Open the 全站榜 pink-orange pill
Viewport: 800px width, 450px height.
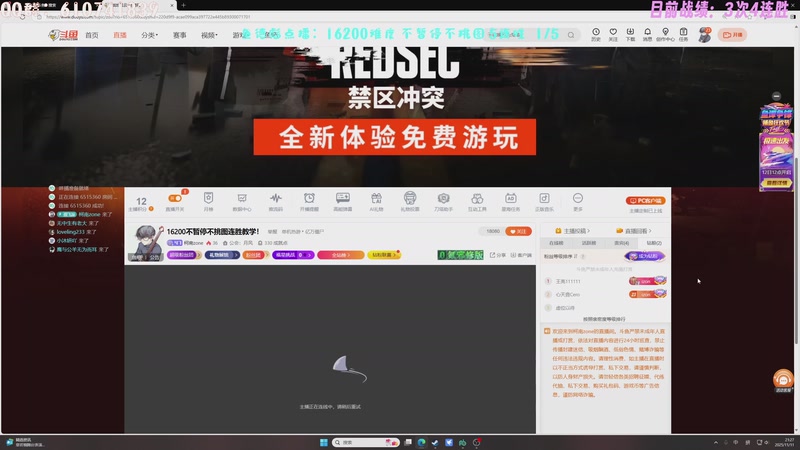tap(341, 255)
